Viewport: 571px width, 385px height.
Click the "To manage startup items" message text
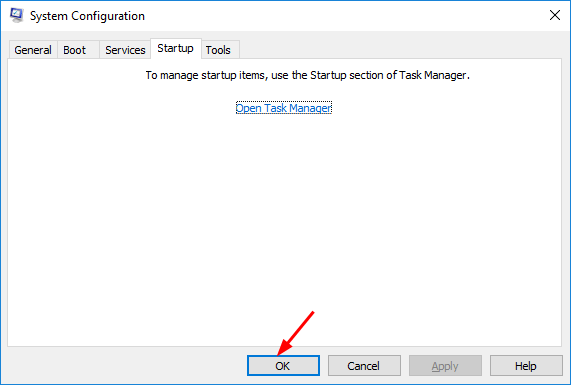308,75
